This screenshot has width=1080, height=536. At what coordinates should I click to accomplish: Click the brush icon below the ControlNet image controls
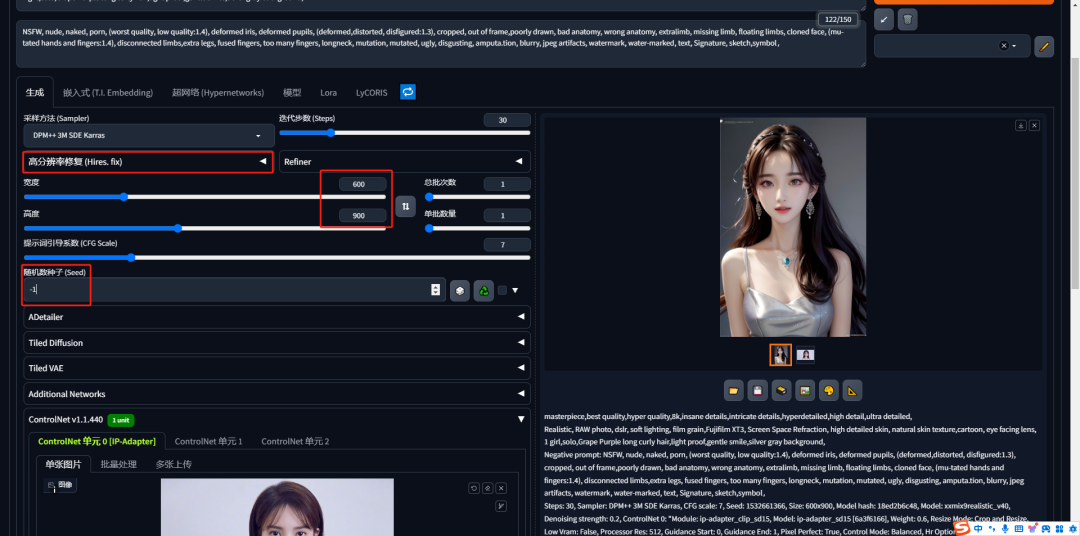tap(501, 506)
